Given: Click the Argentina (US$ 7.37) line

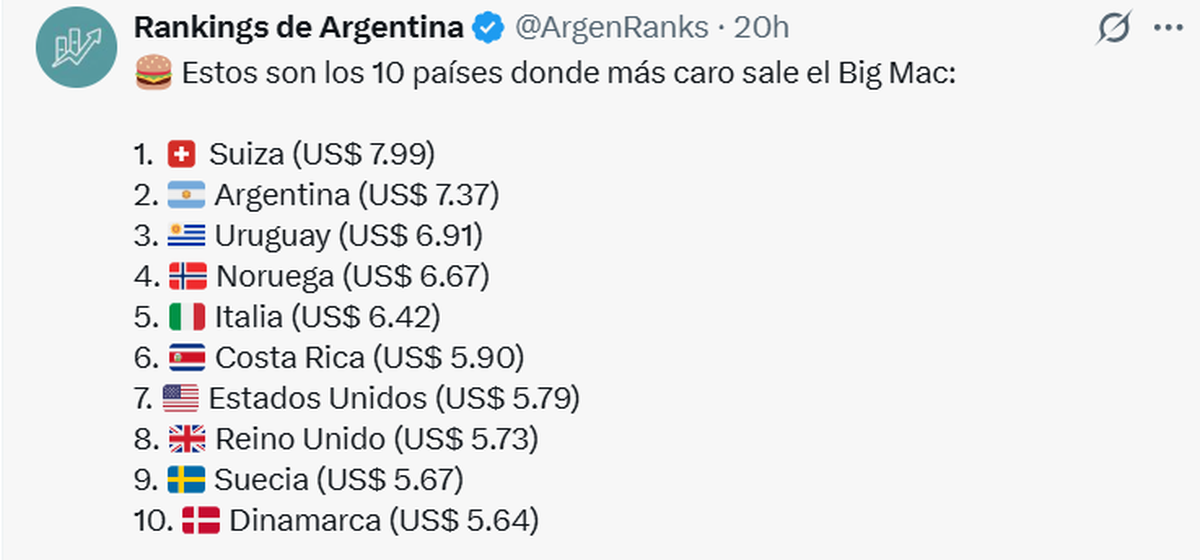Looking at the screenshot, I should tap(356, 194).
